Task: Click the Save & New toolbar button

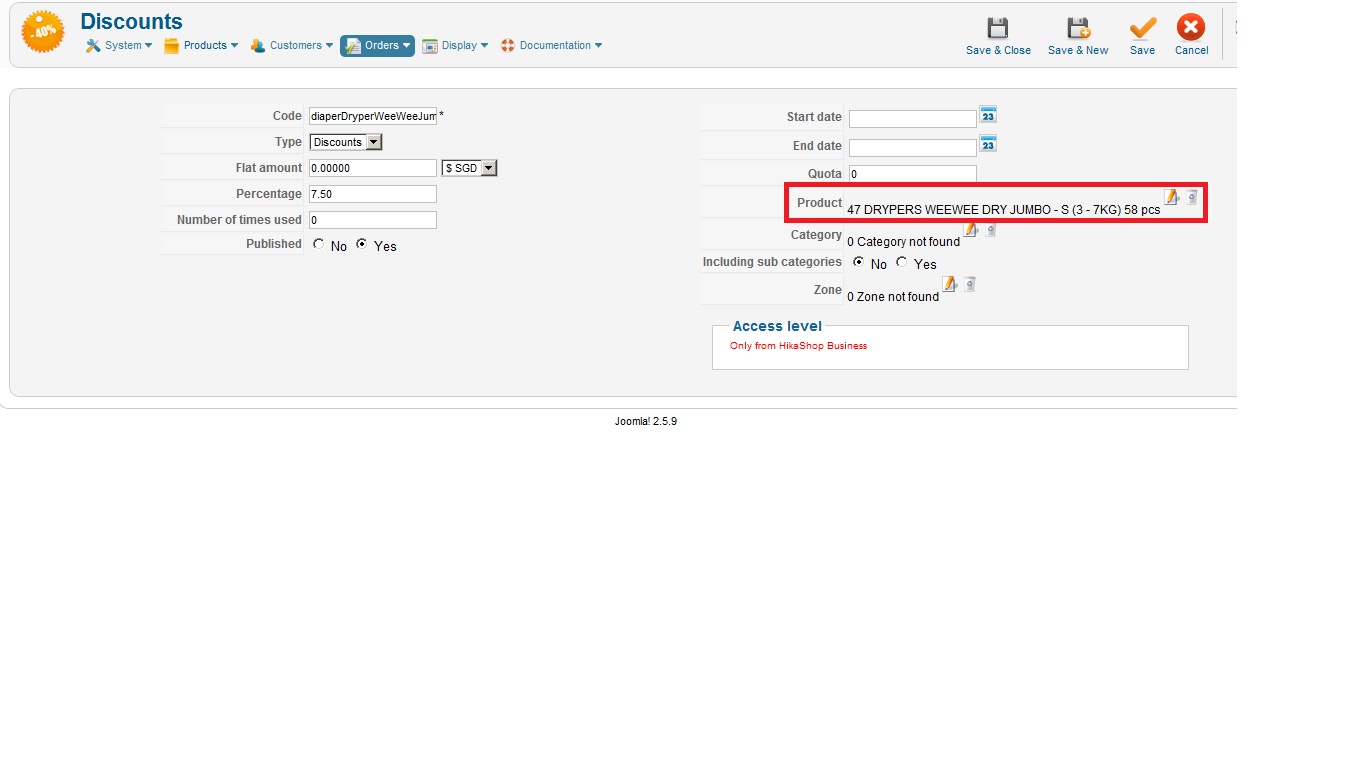Action: pos(1078,36)
